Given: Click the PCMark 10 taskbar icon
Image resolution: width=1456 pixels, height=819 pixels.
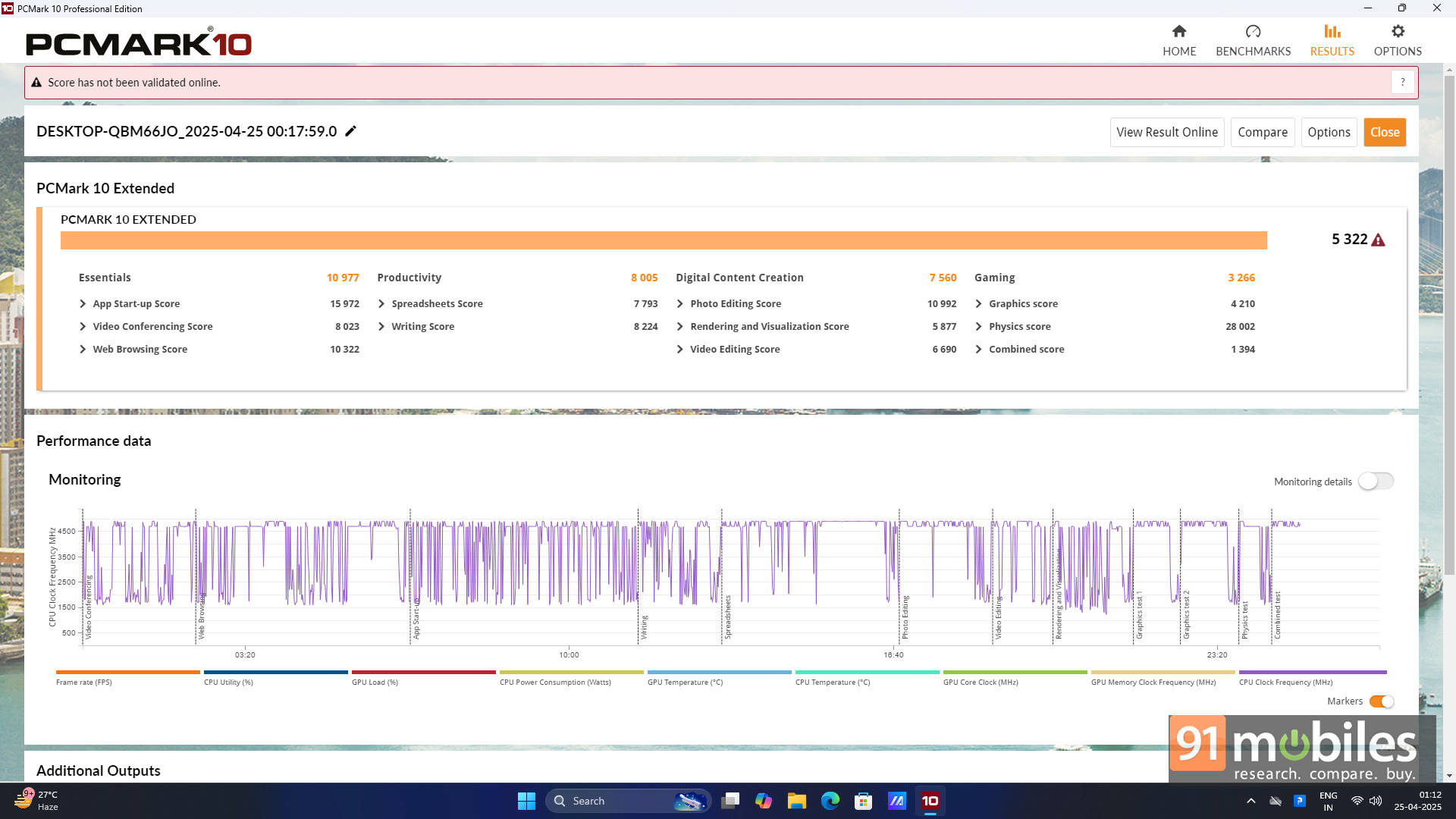Looking at the screenshot, I should click(x=930, y=801).
